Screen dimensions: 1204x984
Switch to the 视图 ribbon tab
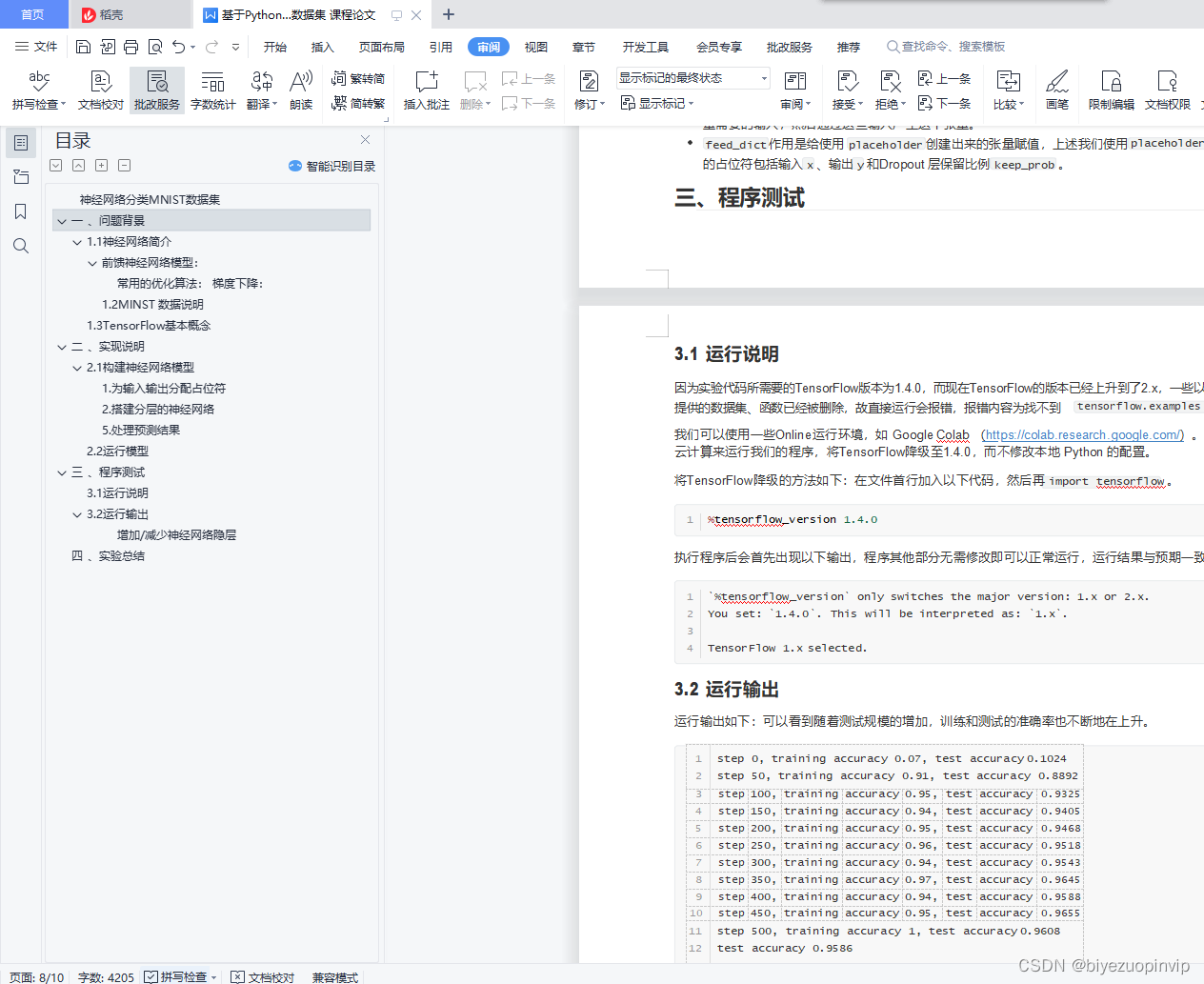point(535,46)
